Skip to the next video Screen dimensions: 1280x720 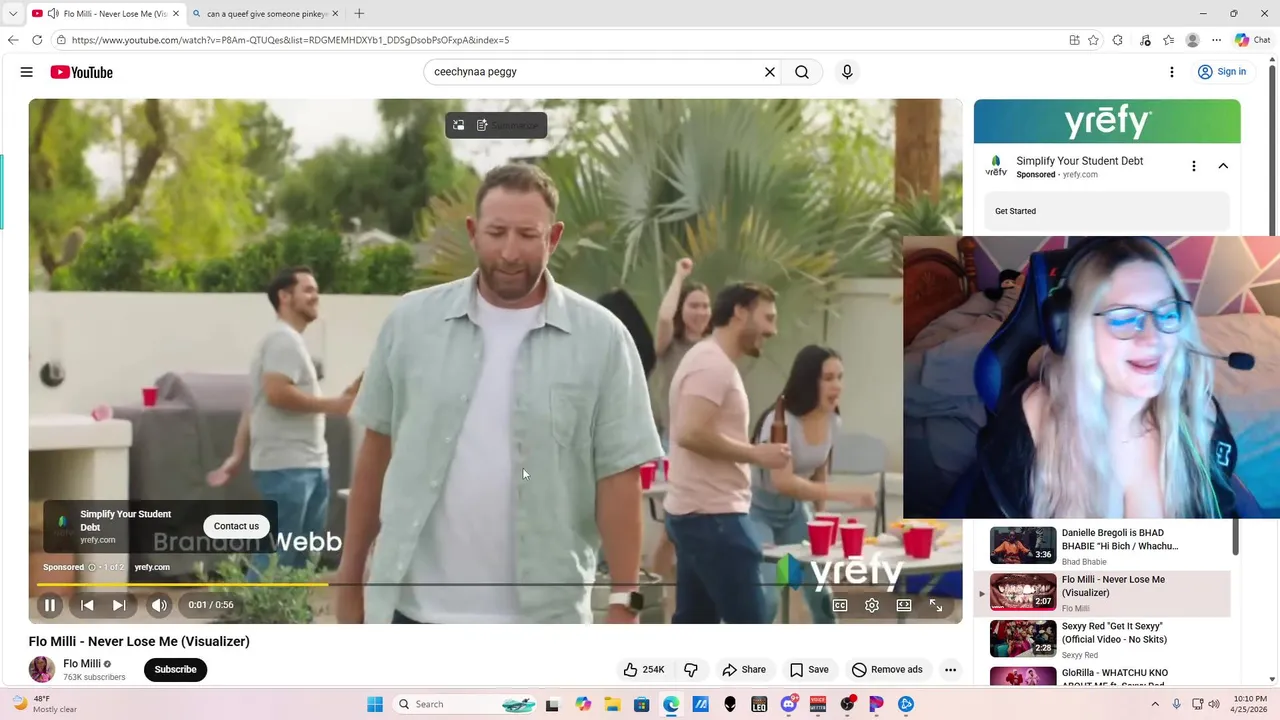tap(119, 605)
